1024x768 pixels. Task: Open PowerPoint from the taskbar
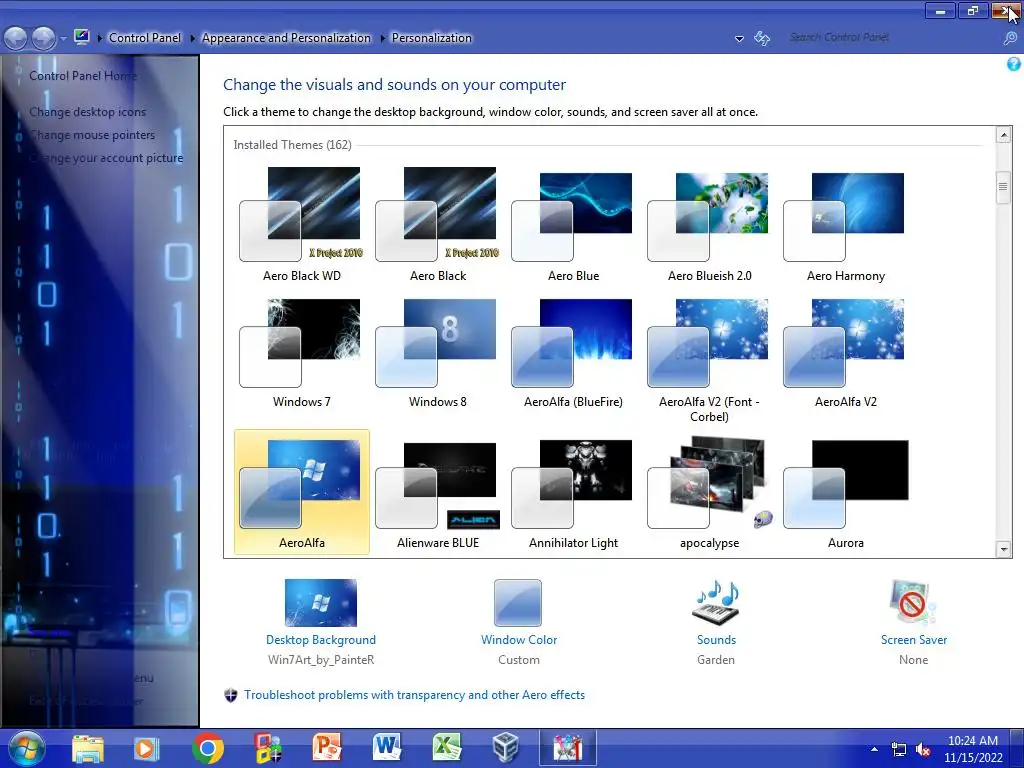[x=327, y=748]
